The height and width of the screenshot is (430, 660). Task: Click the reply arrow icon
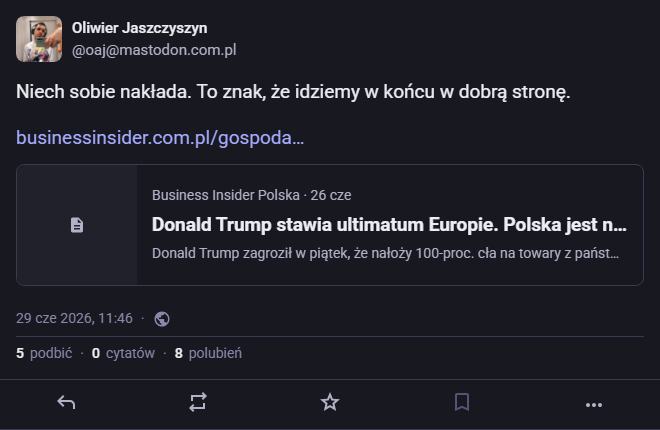click(66, 403)
